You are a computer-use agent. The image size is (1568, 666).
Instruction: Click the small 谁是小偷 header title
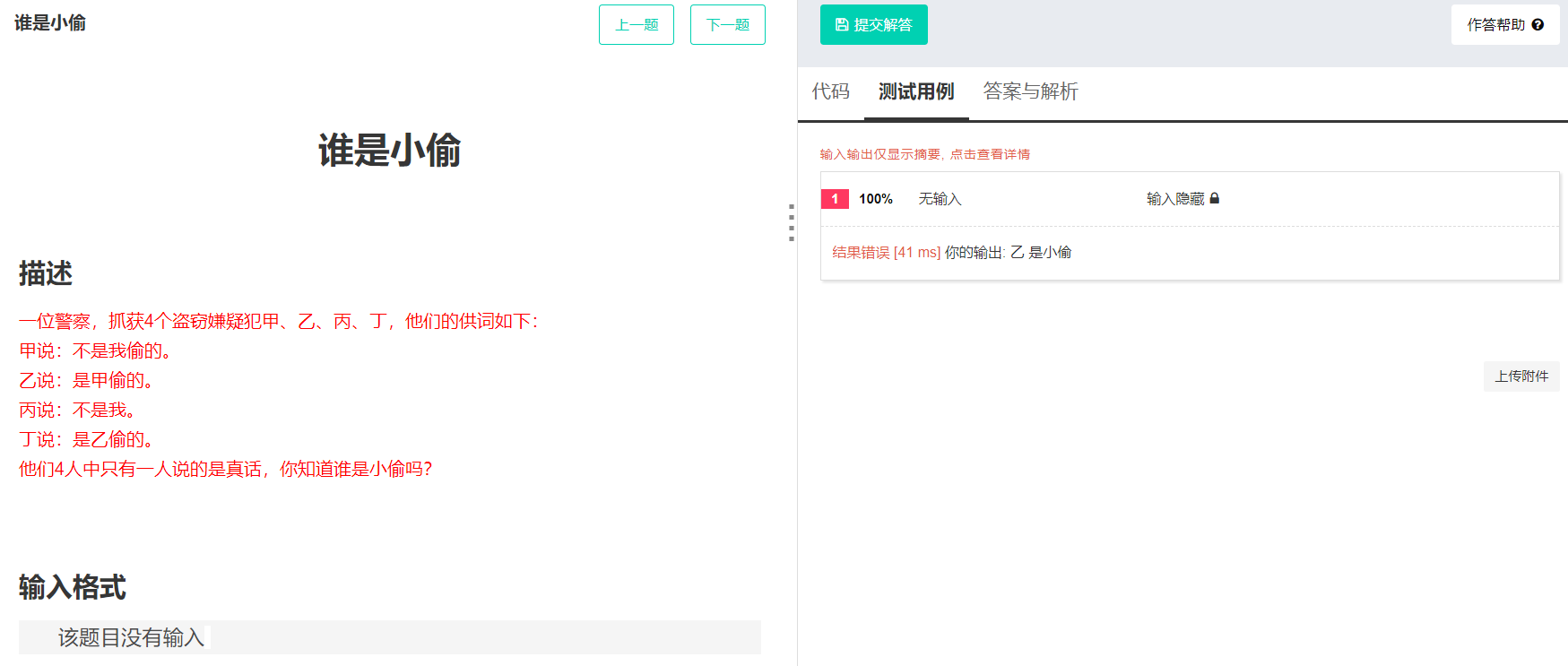point(50,23)
